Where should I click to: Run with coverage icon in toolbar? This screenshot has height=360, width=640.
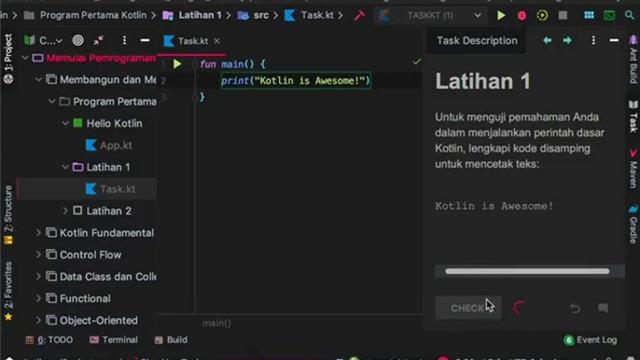tap(542, 16)
